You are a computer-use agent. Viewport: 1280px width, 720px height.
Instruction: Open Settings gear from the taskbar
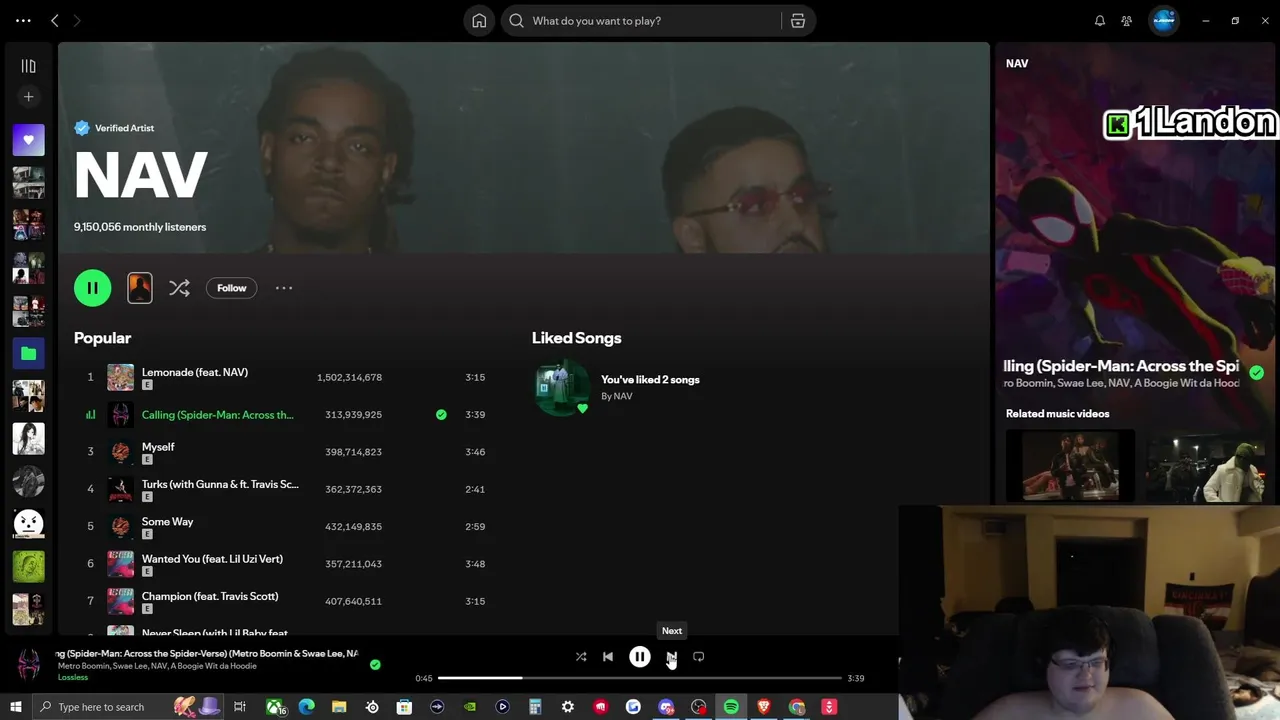pyautogui.click(x=568, y=707)
